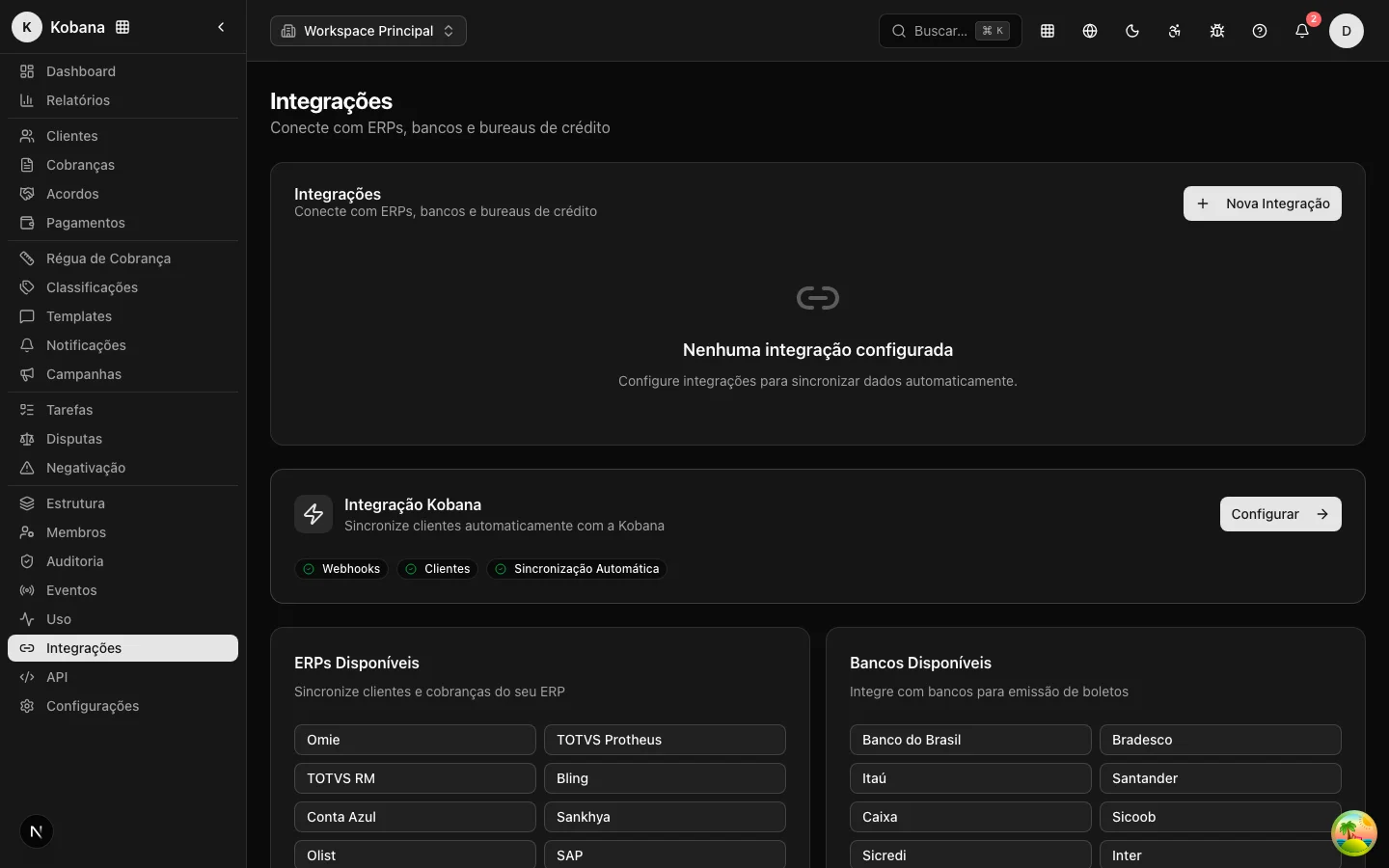This screenshot has width=1389, height=868.
Task: Select Sicoob bank
Action: click(1220, 817)
